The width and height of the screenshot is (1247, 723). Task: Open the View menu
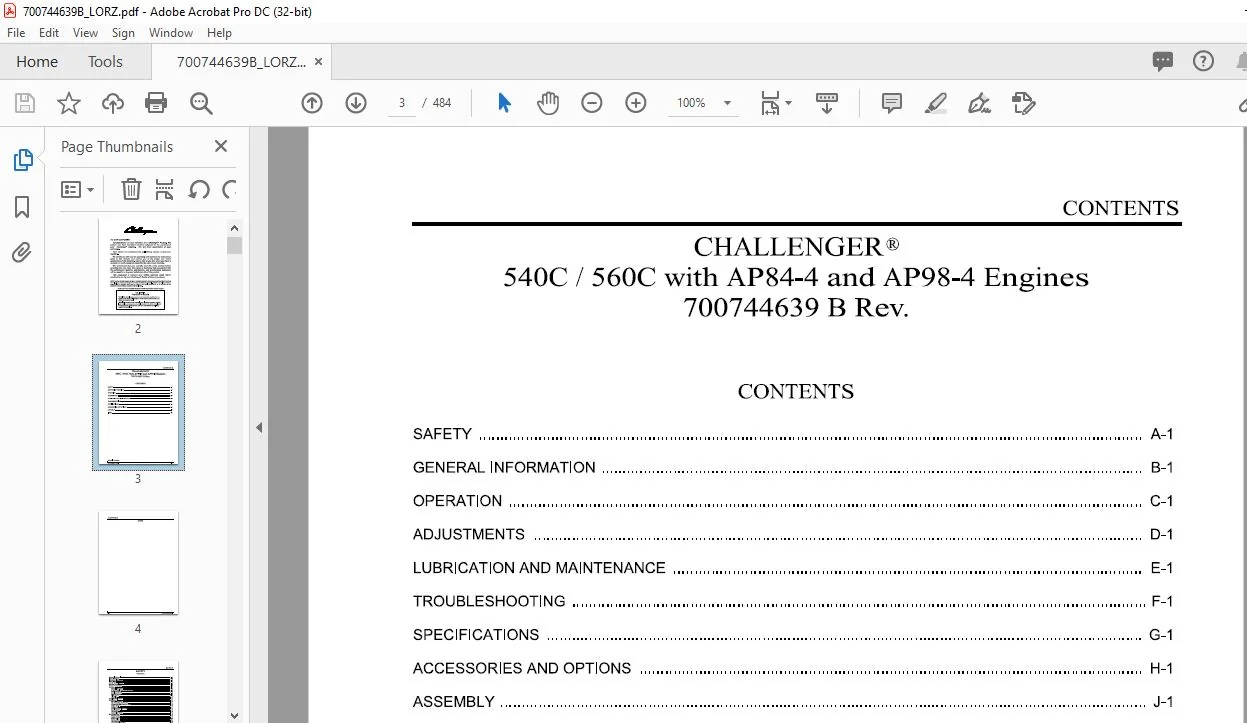point(86,33)
